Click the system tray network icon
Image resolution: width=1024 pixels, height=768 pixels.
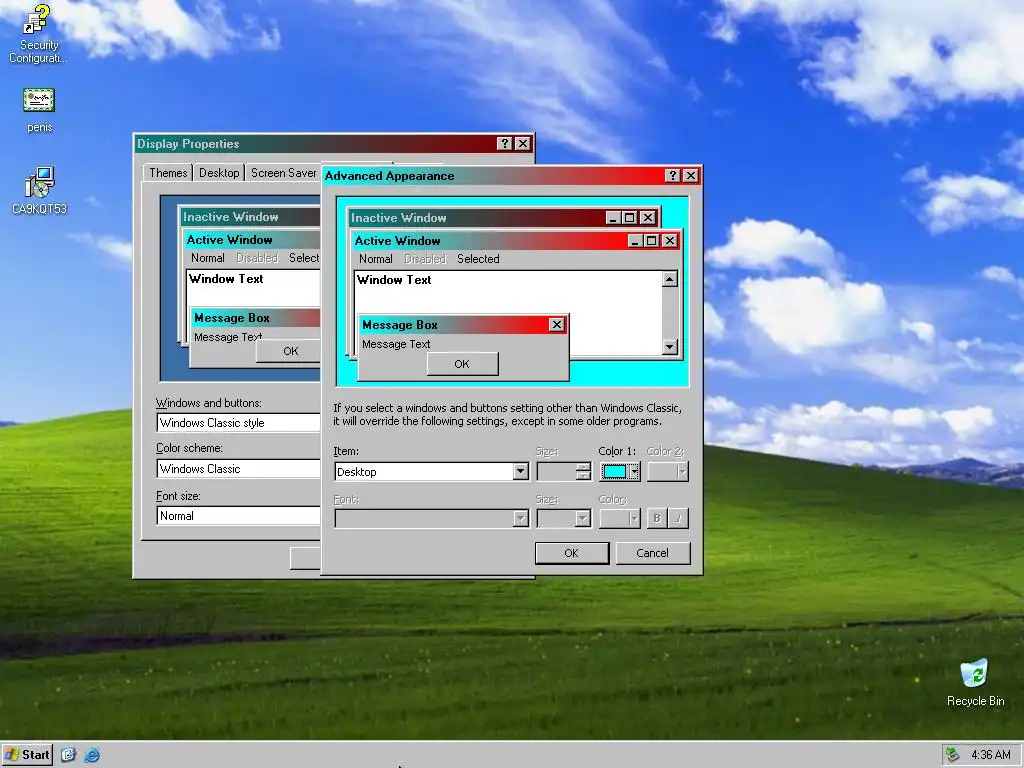pos(953,755)
